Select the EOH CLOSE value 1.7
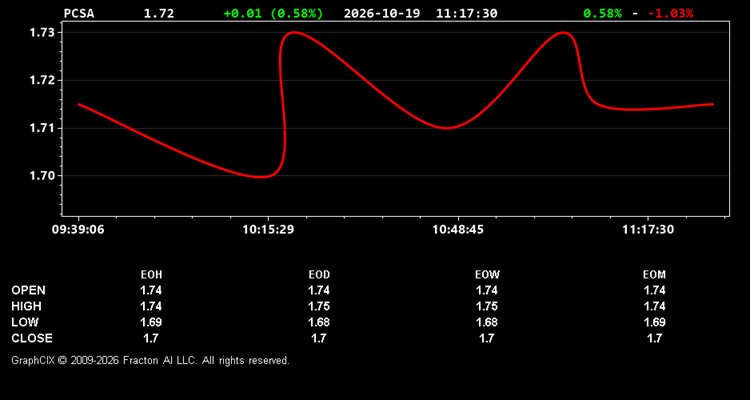This screenshot has height=400, width=750. [151, 338]
